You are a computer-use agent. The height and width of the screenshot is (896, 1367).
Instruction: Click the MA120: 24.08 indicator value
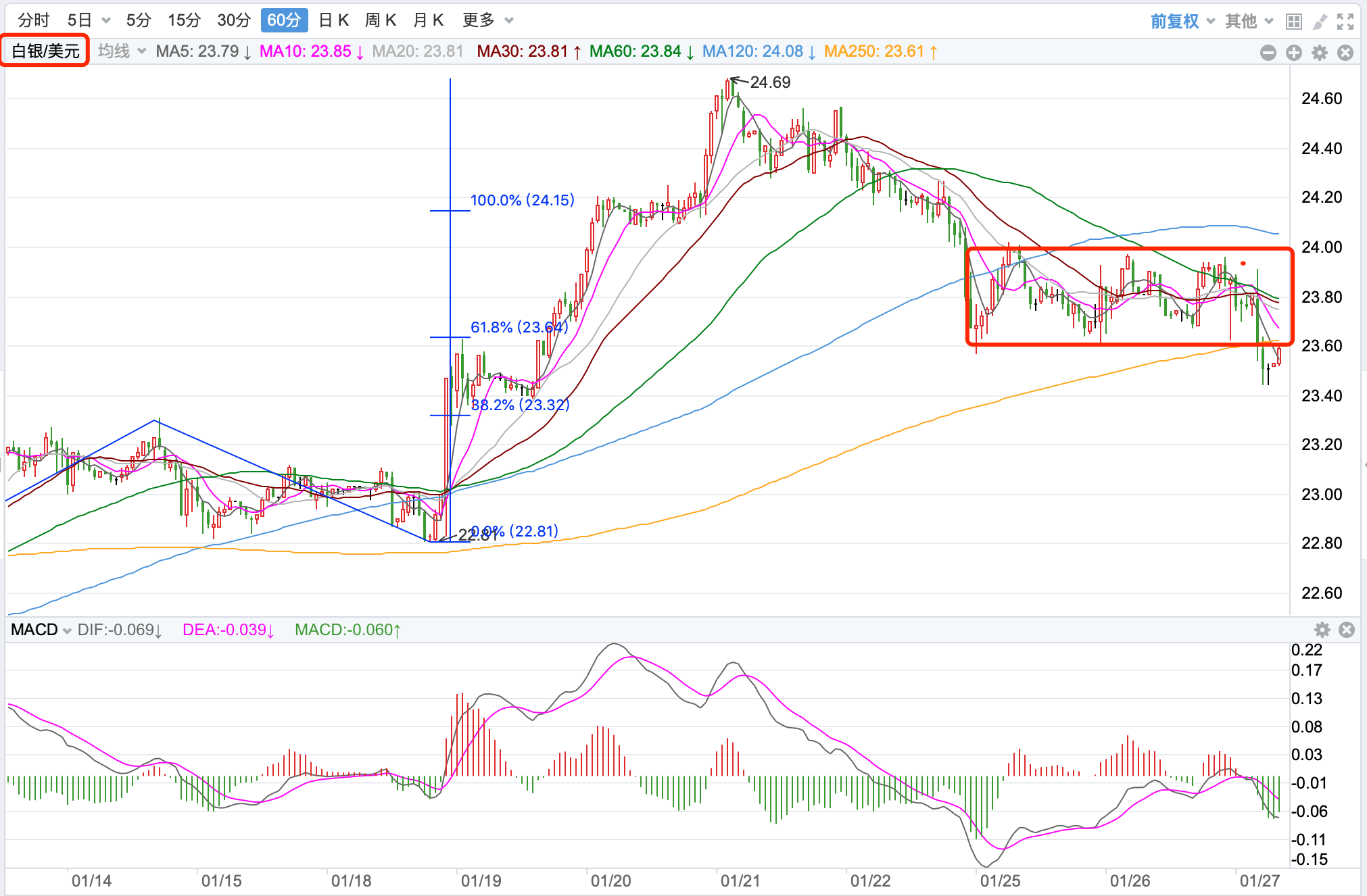pos(759,51)
